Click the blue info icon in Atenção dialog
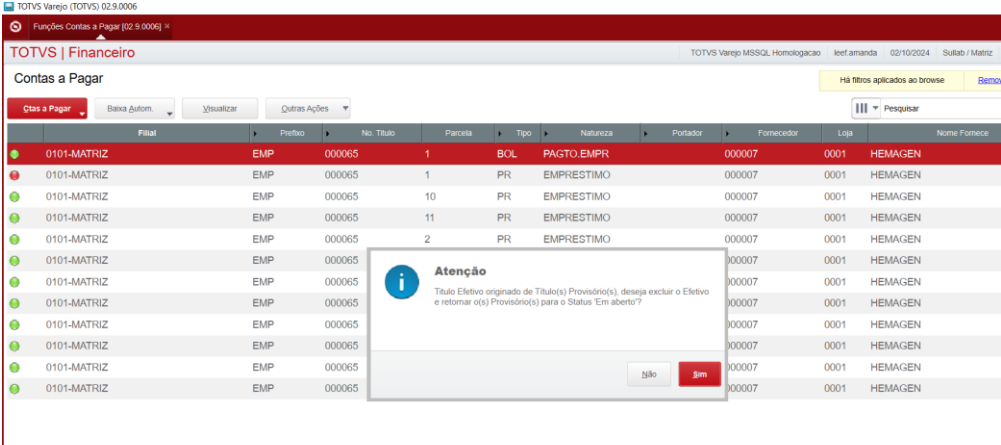Image resolution: width=1001 pixels, height=445 pixels. click(x=402, y=282)
